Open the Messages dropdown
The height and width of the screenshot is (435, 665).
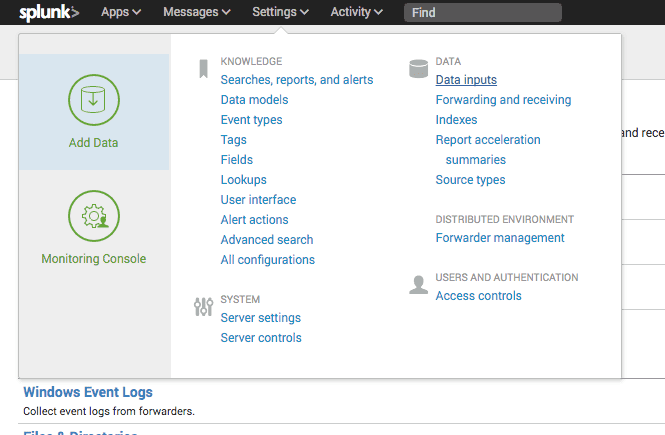(197, 12)
